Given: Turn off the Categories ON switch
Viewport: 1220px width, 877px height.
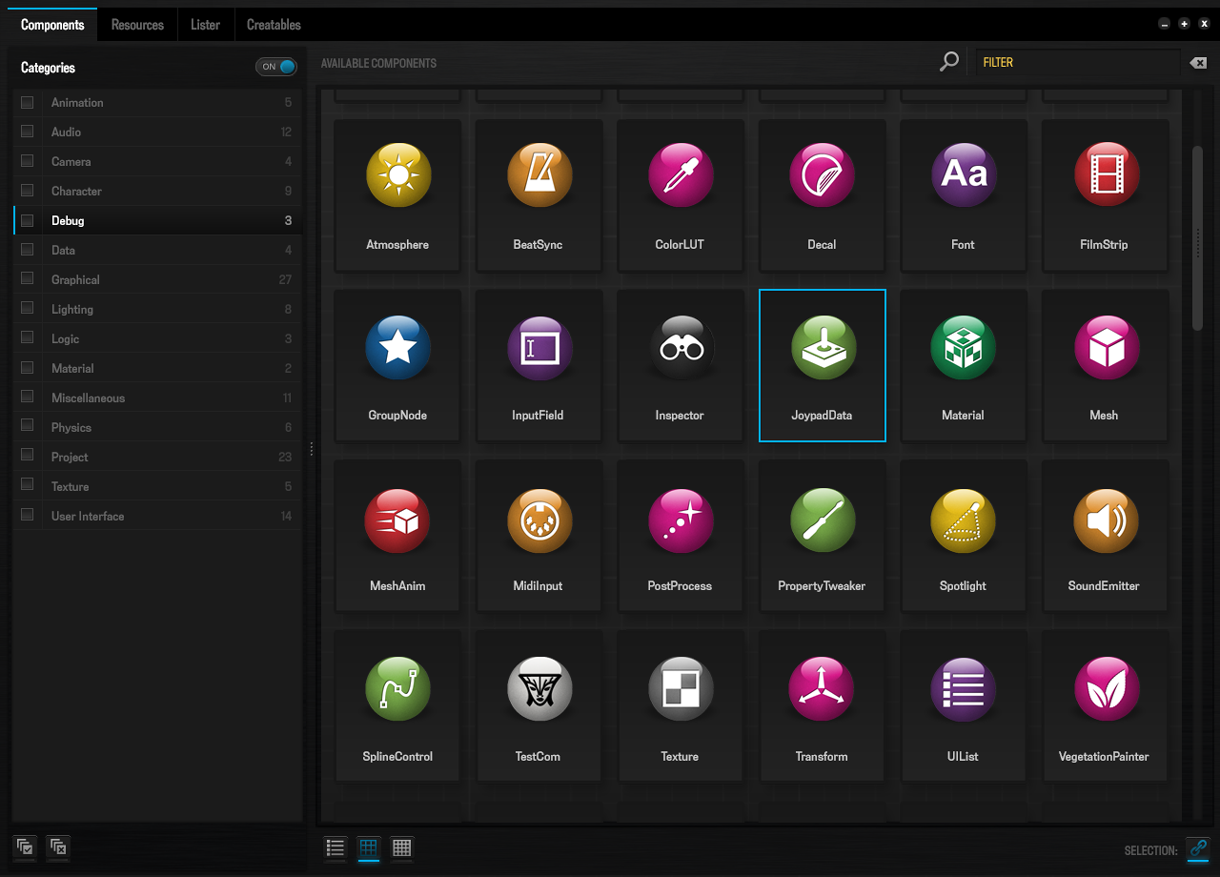Looking at the screenshot, I should pyautogui.click(x=277, y=67).
